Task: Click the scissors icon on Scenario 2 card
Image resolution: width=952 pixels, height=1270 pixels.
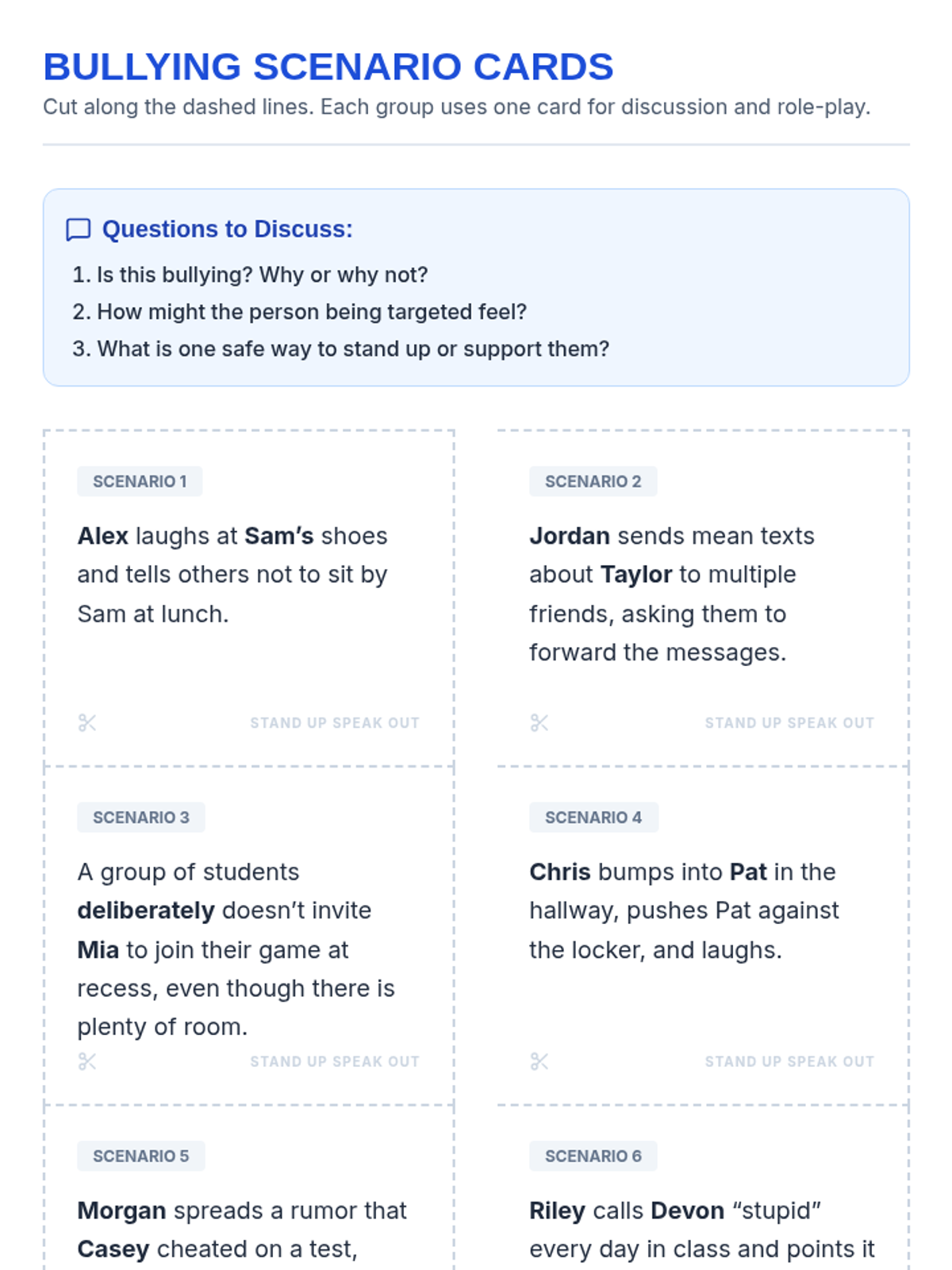Action: [539, 723]
